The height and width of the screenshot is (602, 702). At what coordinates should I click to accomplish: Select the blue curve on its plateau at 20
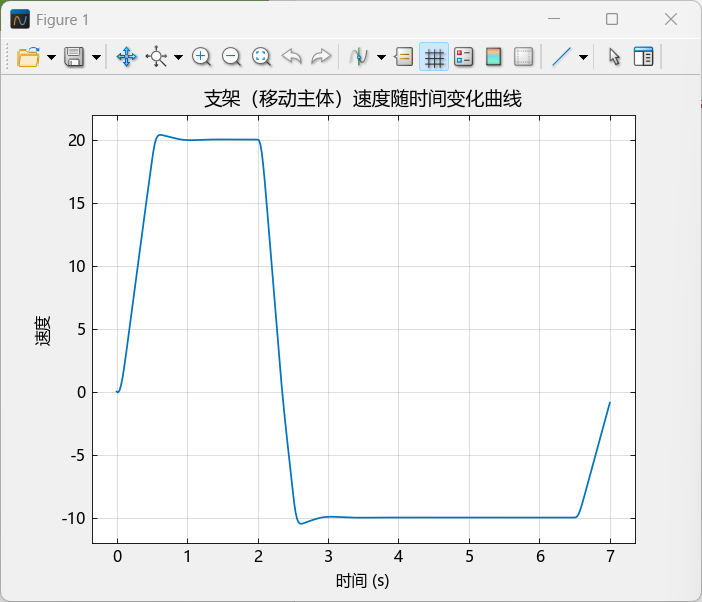click(224, 140)
